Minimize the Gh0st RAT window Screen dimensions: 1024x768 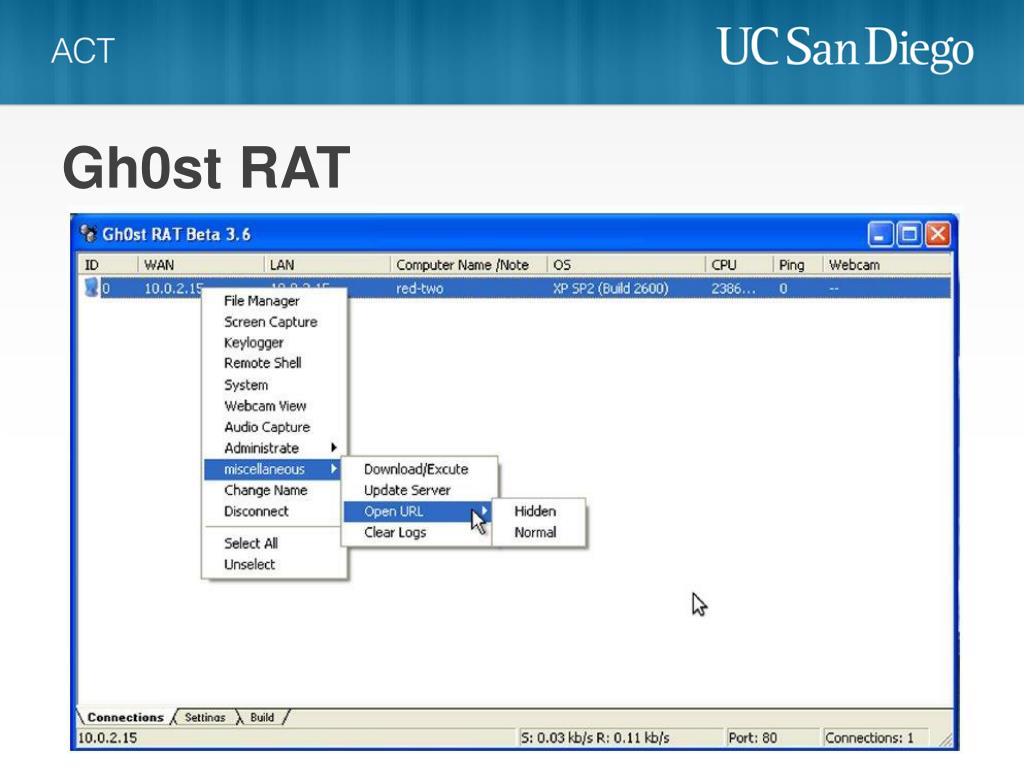[880, 234]
